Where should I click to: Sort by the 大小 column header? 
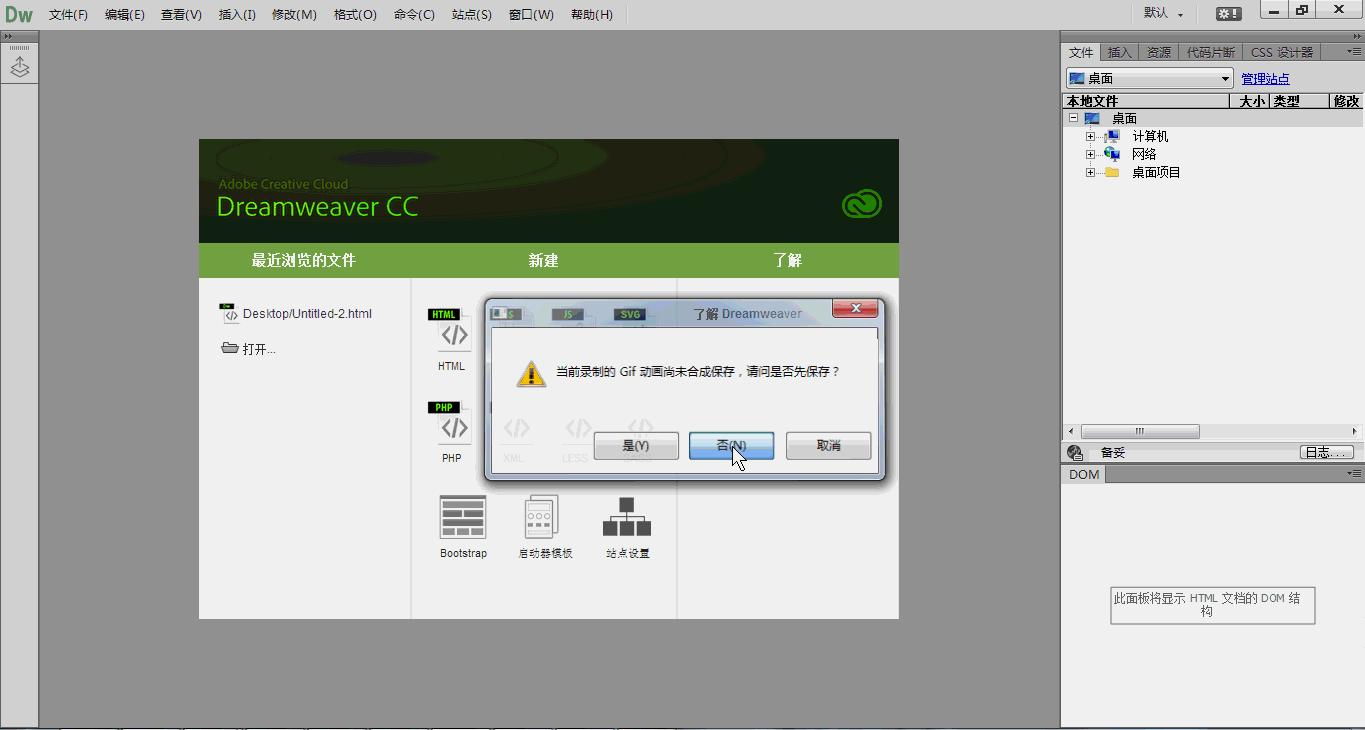(x=1250, y=101)
